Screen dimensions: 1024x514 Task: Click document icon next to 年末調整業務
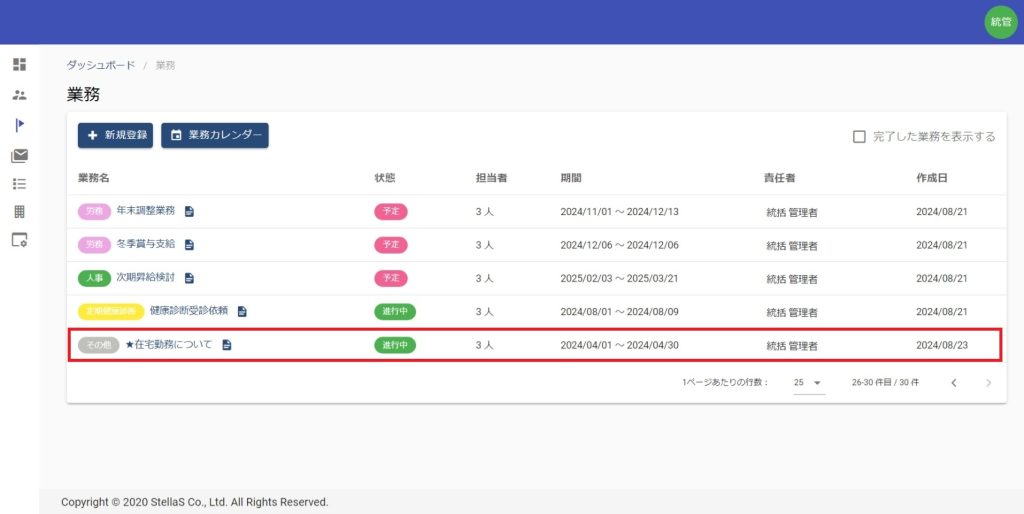189,211
